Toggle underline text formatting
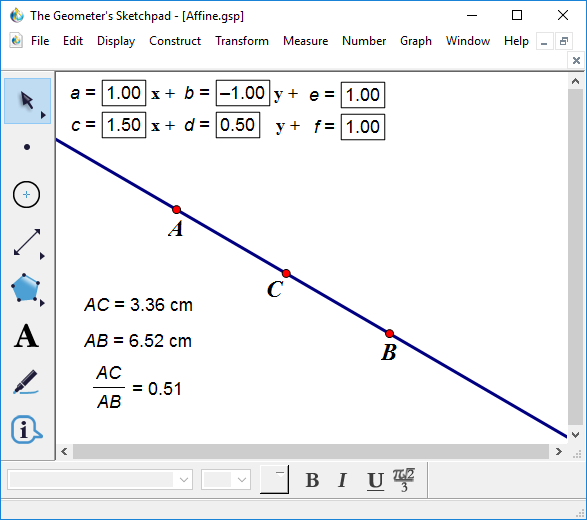 coord(375,480)
